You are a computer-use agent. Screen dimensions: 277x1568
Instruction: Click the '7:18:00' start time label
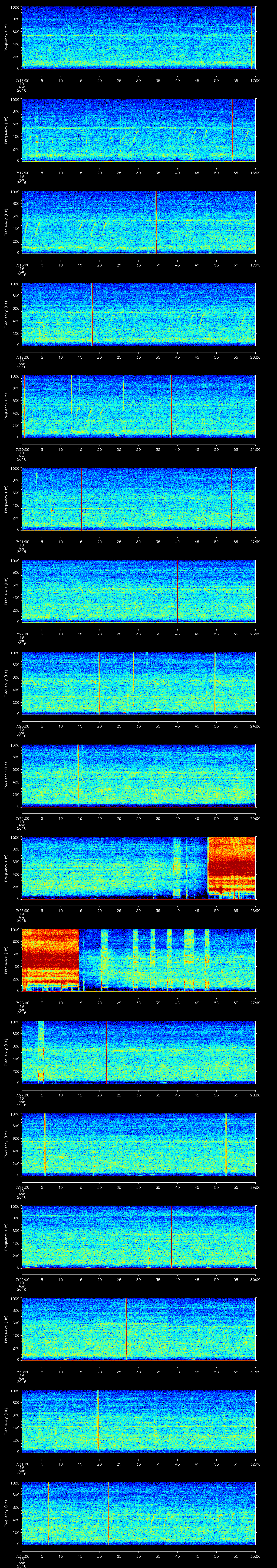(22, 265)
